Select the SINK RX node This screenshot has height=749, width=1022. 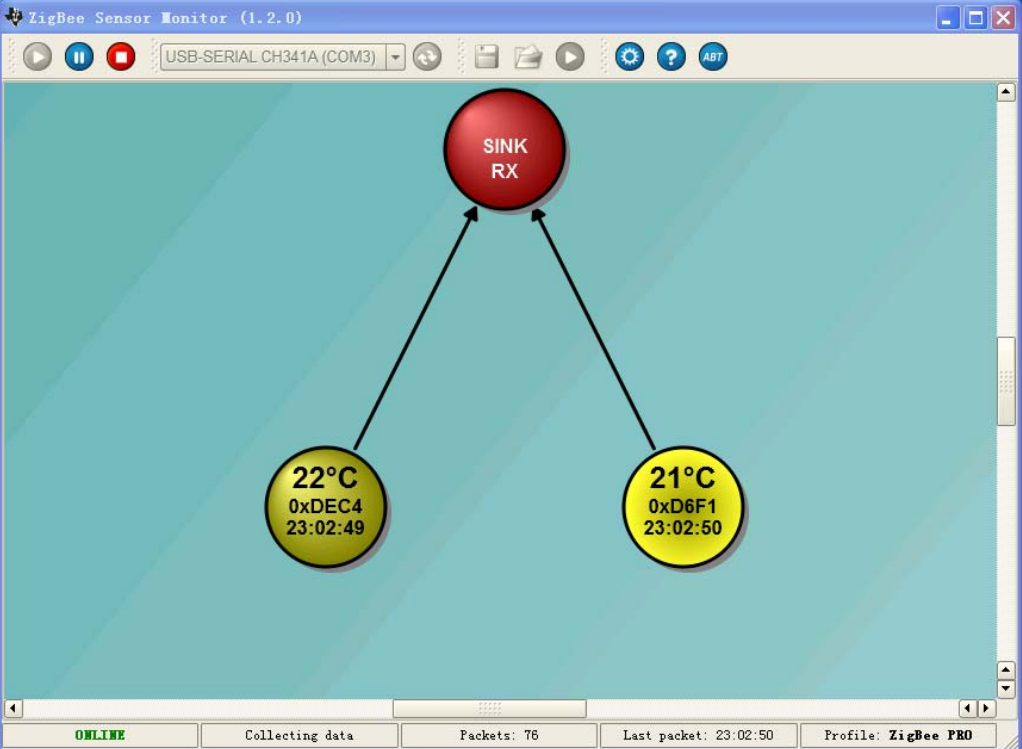[504, 149]
